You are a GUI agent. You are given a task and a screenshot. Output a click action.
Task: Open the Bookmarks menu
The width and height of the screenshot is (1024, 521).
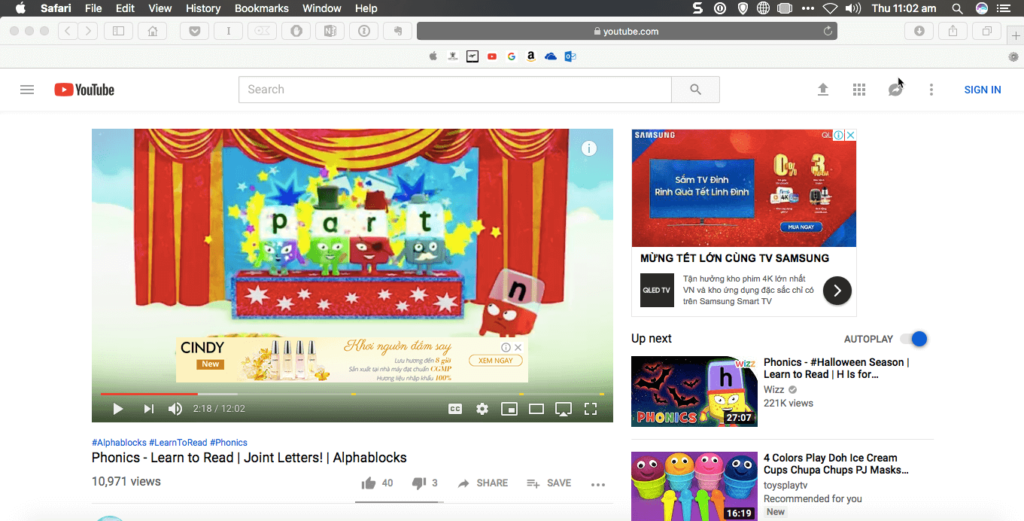tap(261, 8)
